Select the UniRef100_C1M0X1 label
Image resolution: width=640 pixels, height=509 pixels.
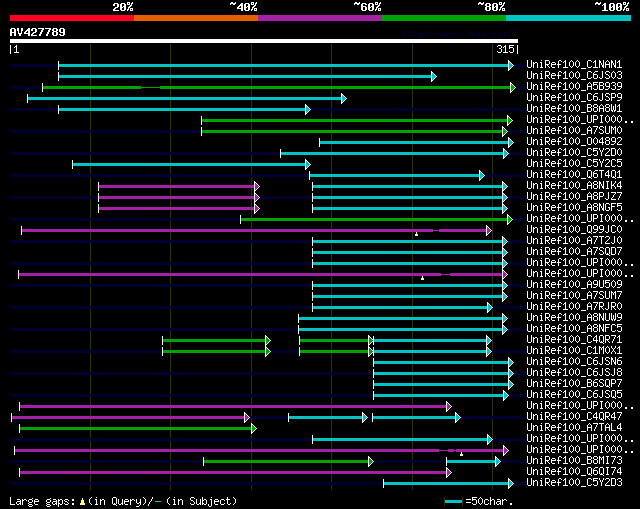(574, 351)
